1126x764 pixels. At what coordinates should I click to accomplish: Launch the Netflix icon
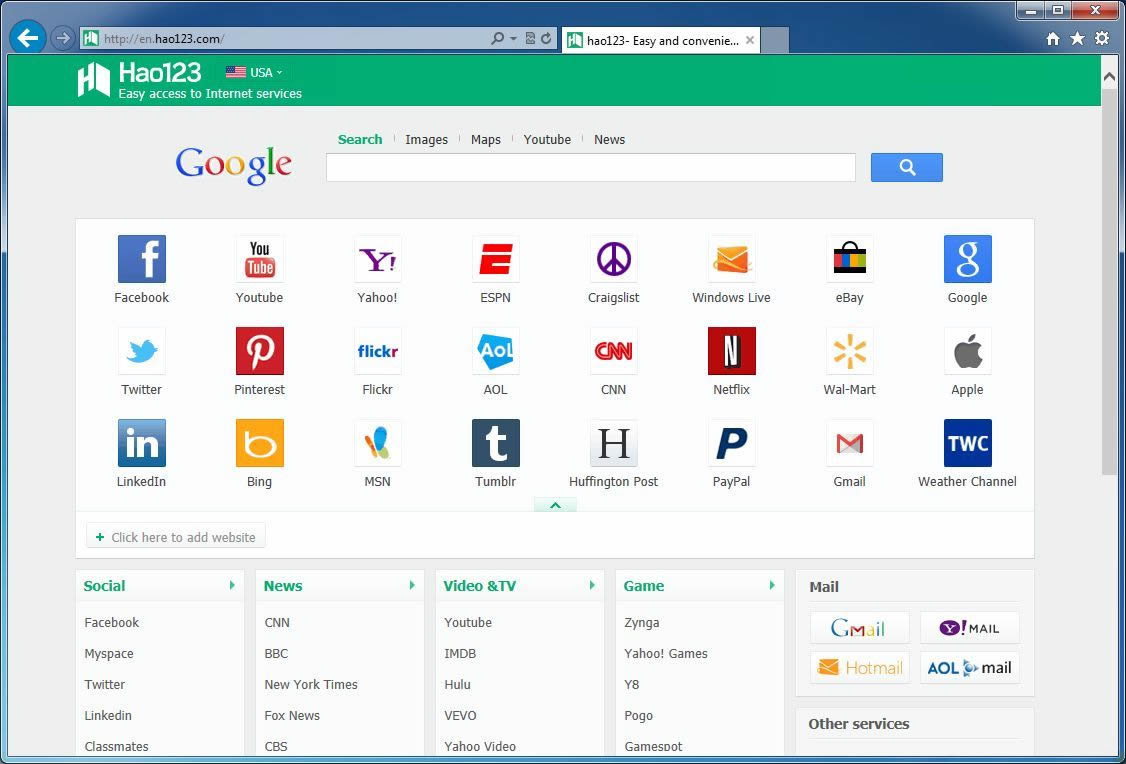click(731, 350)
